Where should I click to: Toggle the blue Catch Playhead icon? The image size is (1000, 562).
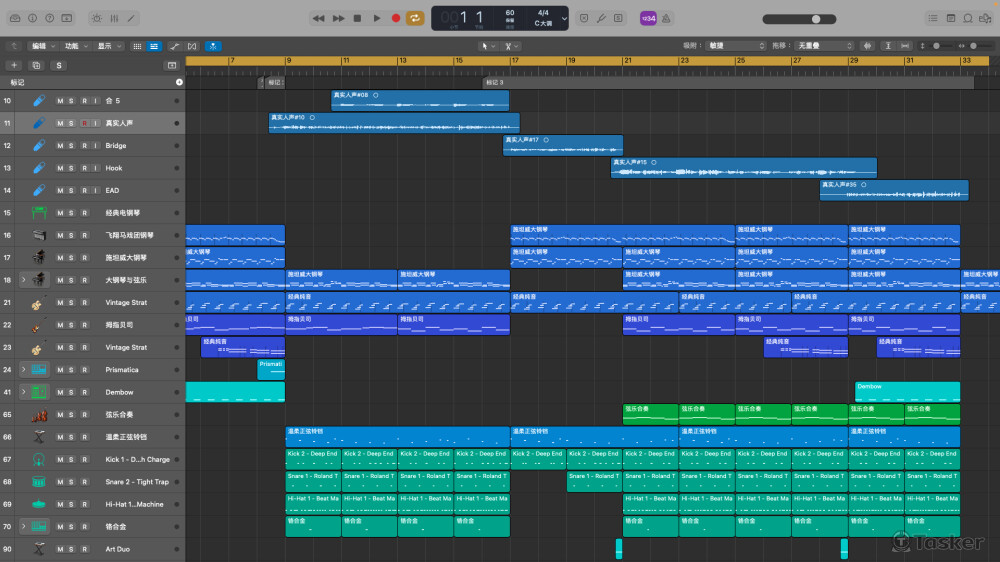[x=213, y=46]
